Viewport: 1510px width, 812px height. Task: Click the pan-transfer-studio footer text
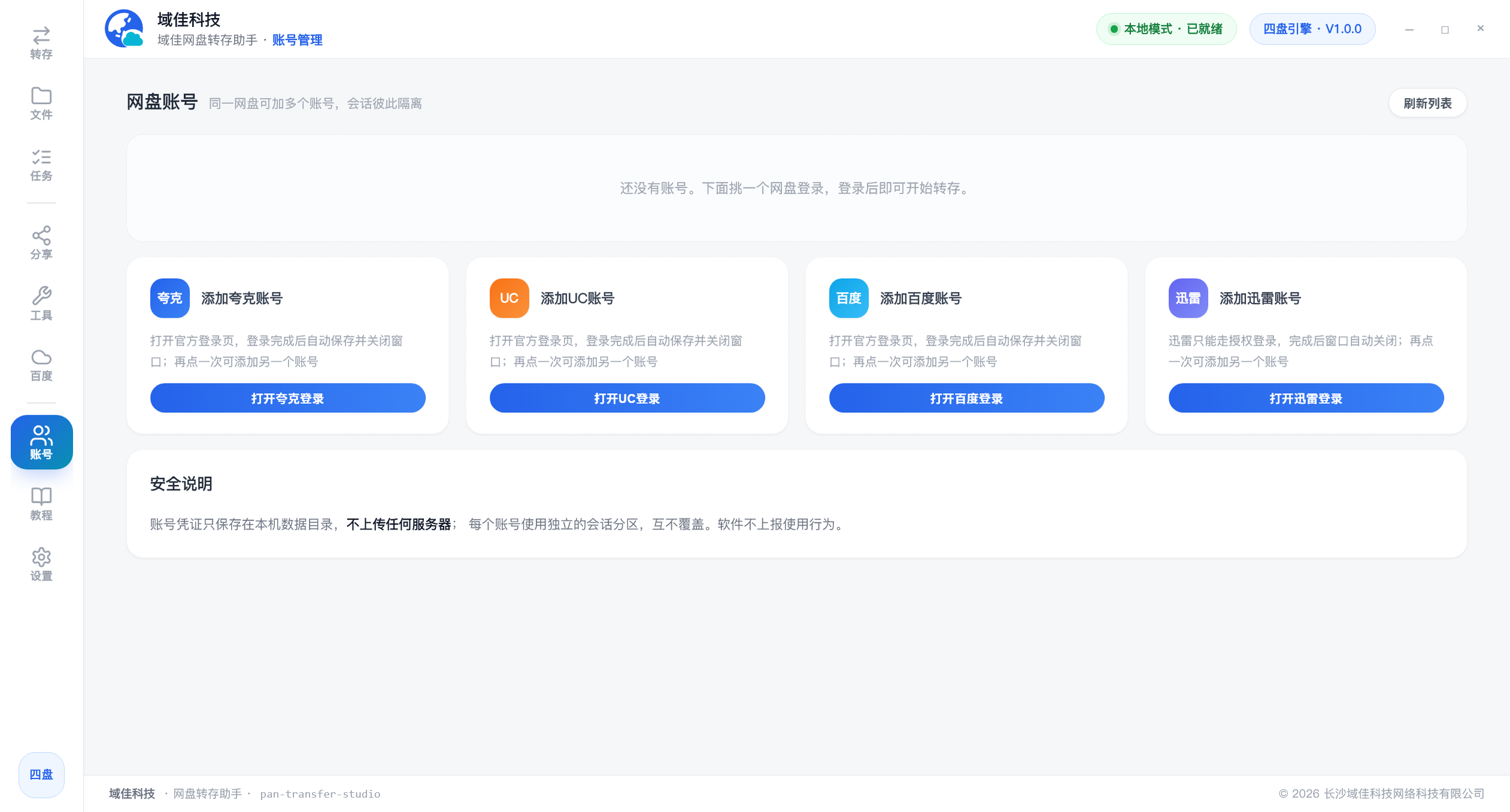point(320,793)
